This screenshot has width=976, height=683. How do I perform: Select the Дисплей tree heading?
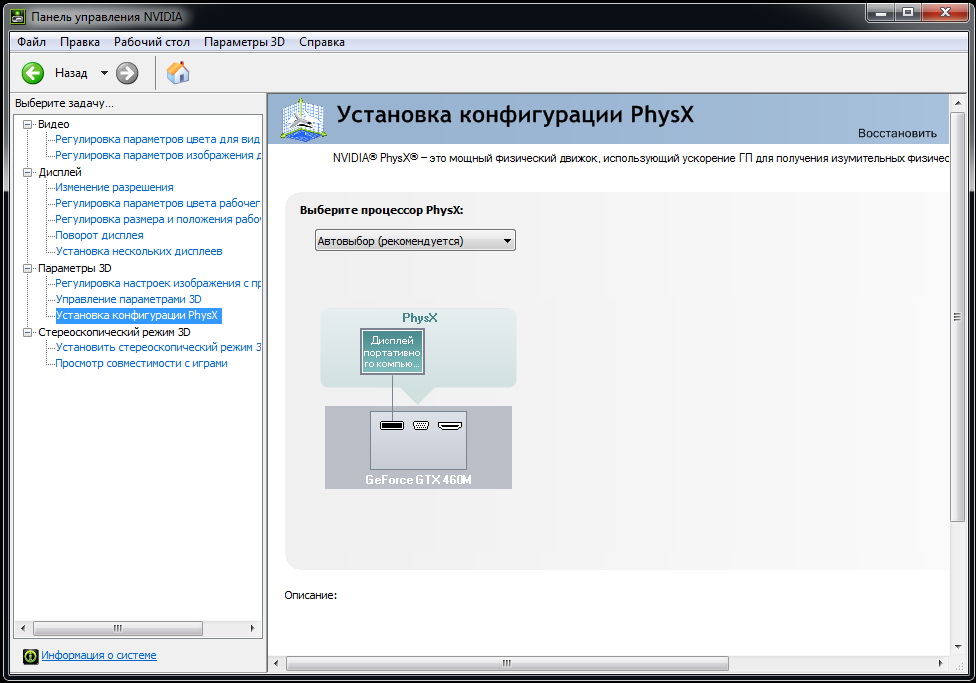tap(60, 172)
